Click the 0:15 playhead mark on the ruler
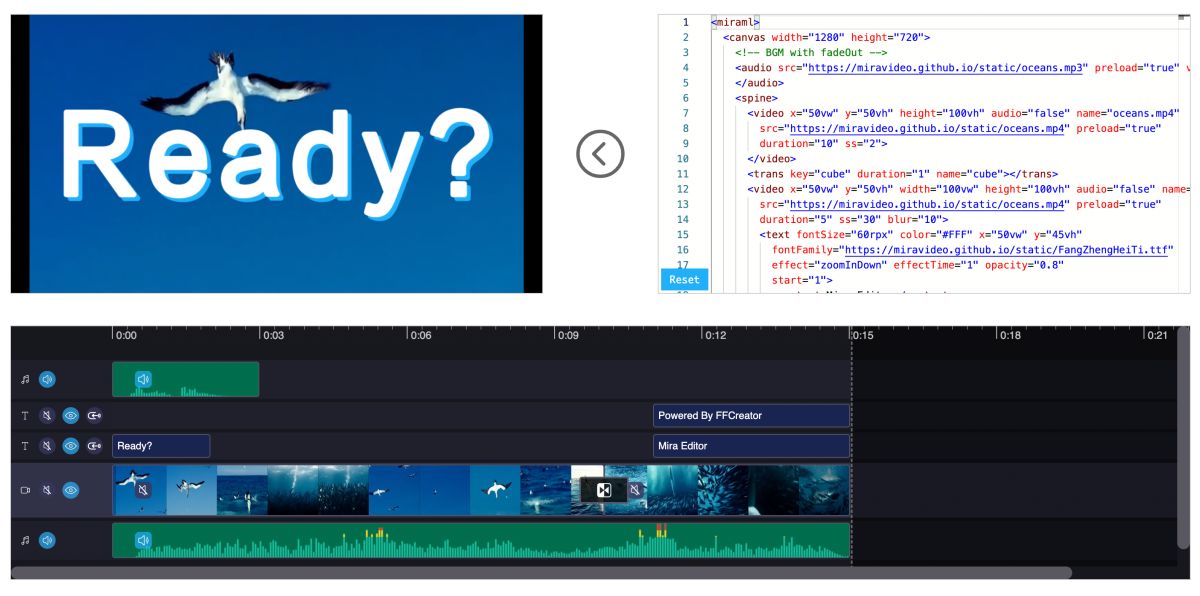 tap(861, 335)
